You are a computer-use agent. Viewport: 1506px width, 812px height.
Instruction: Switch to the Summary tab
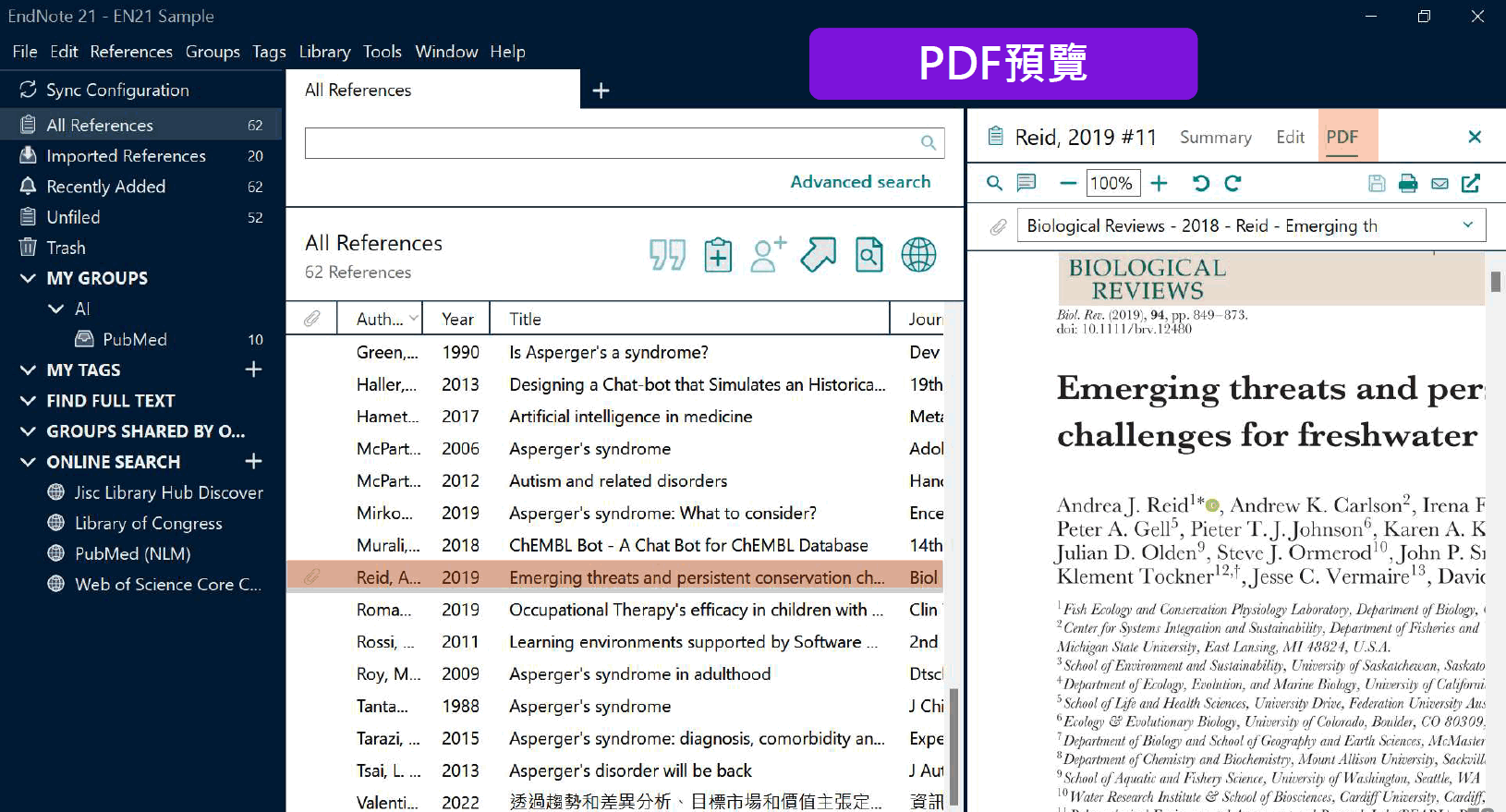pos(1215,137)
